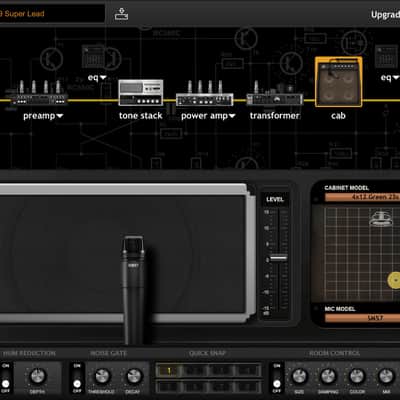Screen dimensions: 400x400
Task: Click the Room Control Color knob
Action: point(357,376)
